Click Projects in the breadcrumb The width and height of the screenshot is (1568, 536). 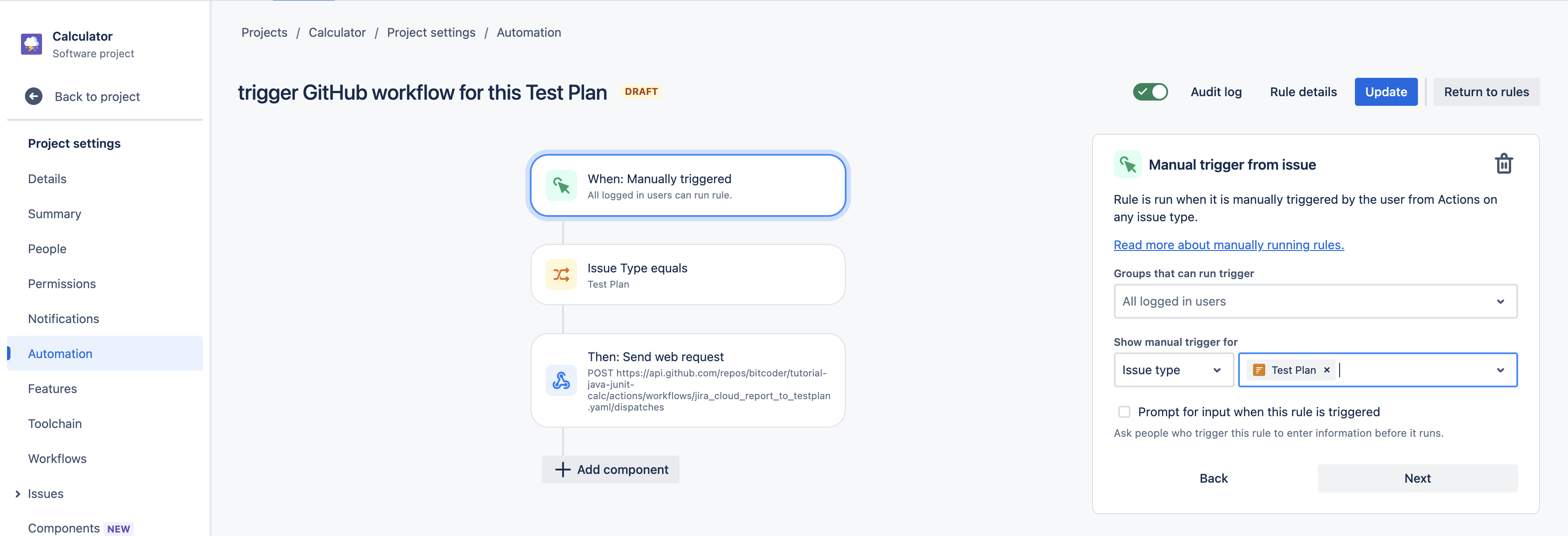(x=264, y=32)
